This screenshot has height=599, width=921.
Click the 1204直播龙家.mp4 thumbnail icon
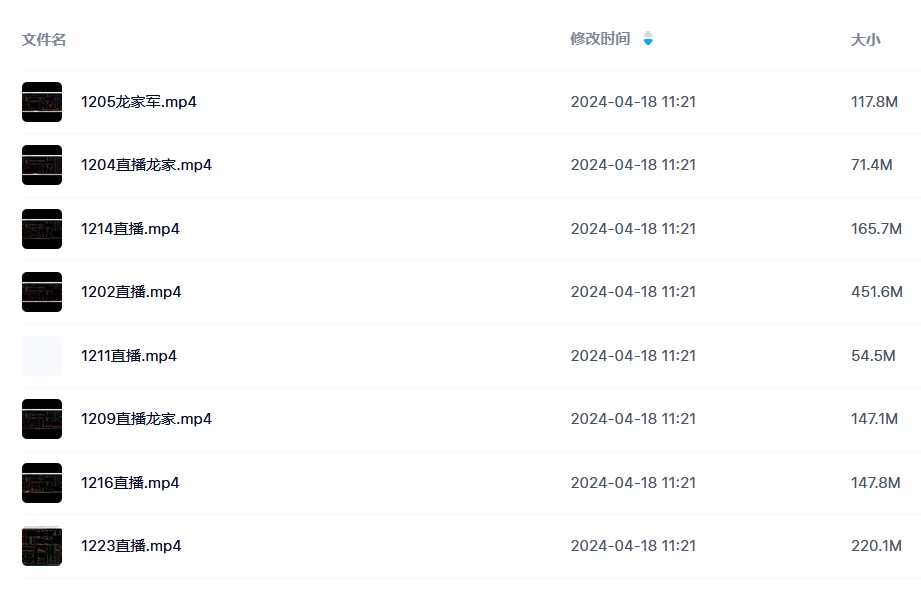click(x=42, y=165)
